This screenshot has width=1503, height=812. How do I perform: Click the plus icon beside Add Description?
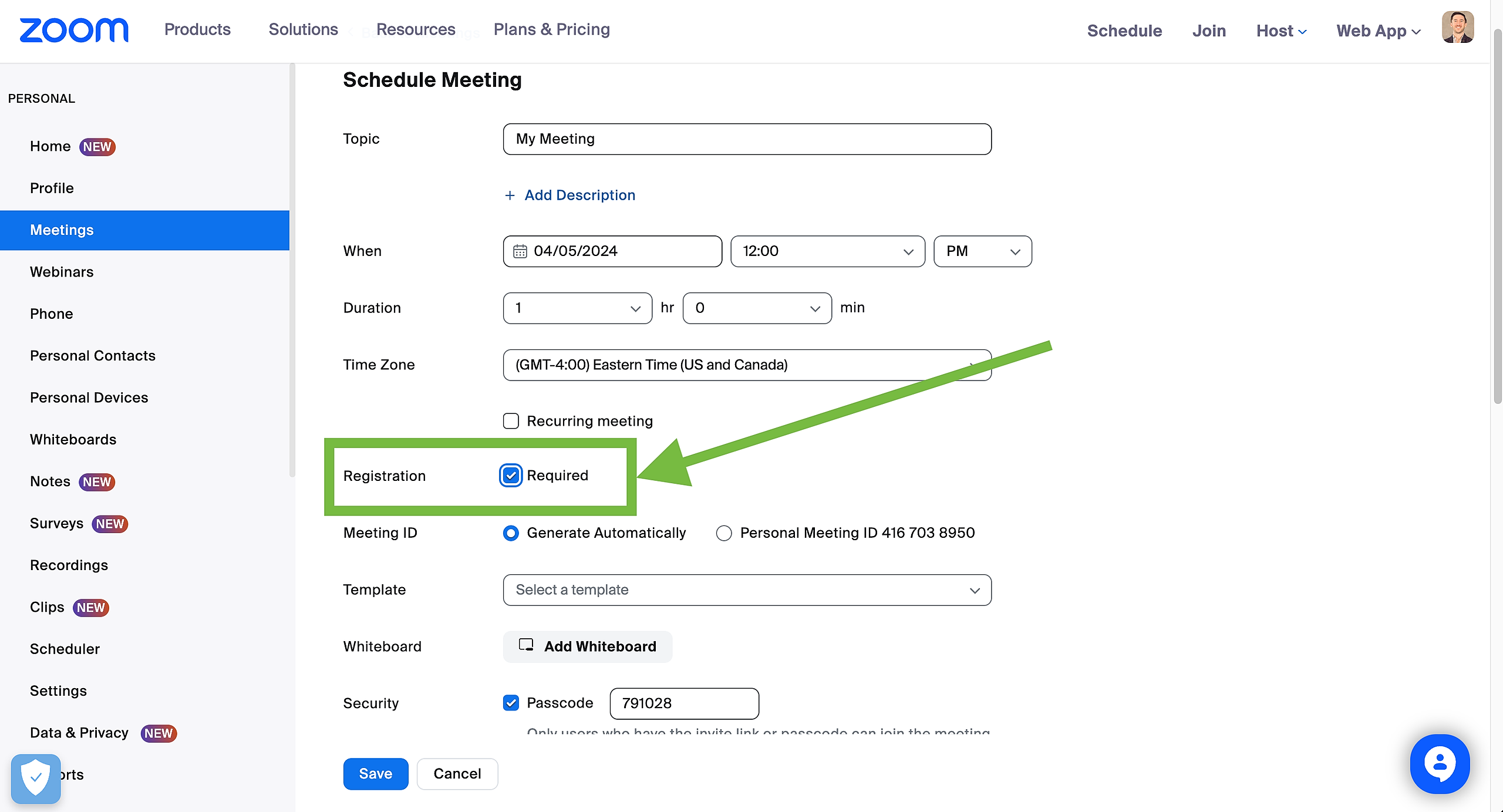510,196
